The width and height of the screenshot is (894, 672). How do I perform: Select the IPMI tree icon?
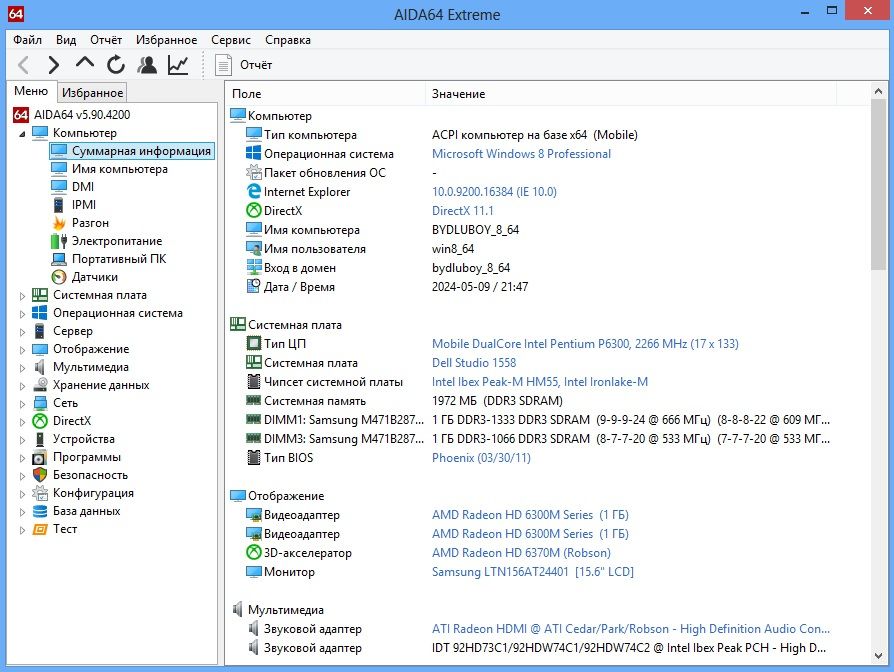59,205
